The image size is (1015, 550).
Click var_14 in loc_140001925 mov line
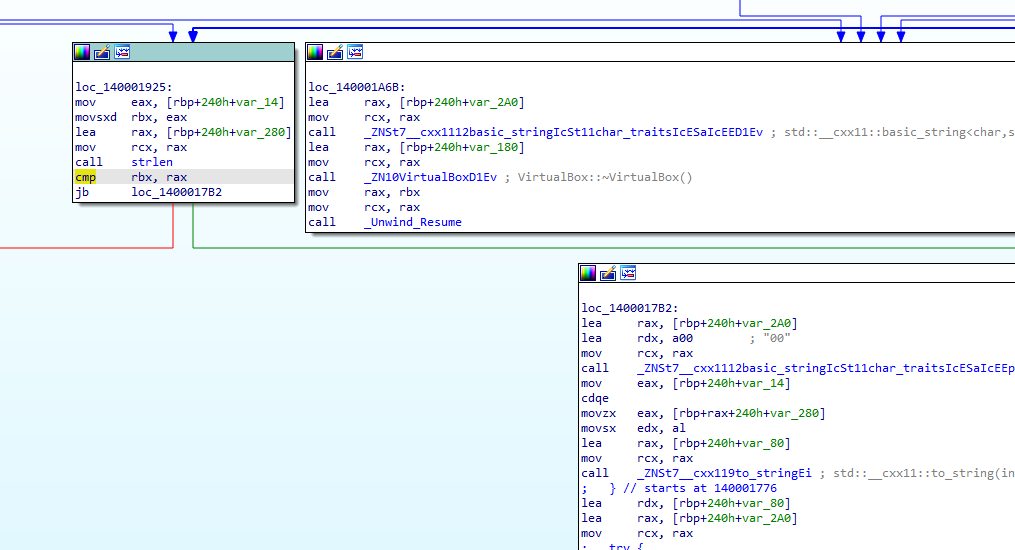259,102
